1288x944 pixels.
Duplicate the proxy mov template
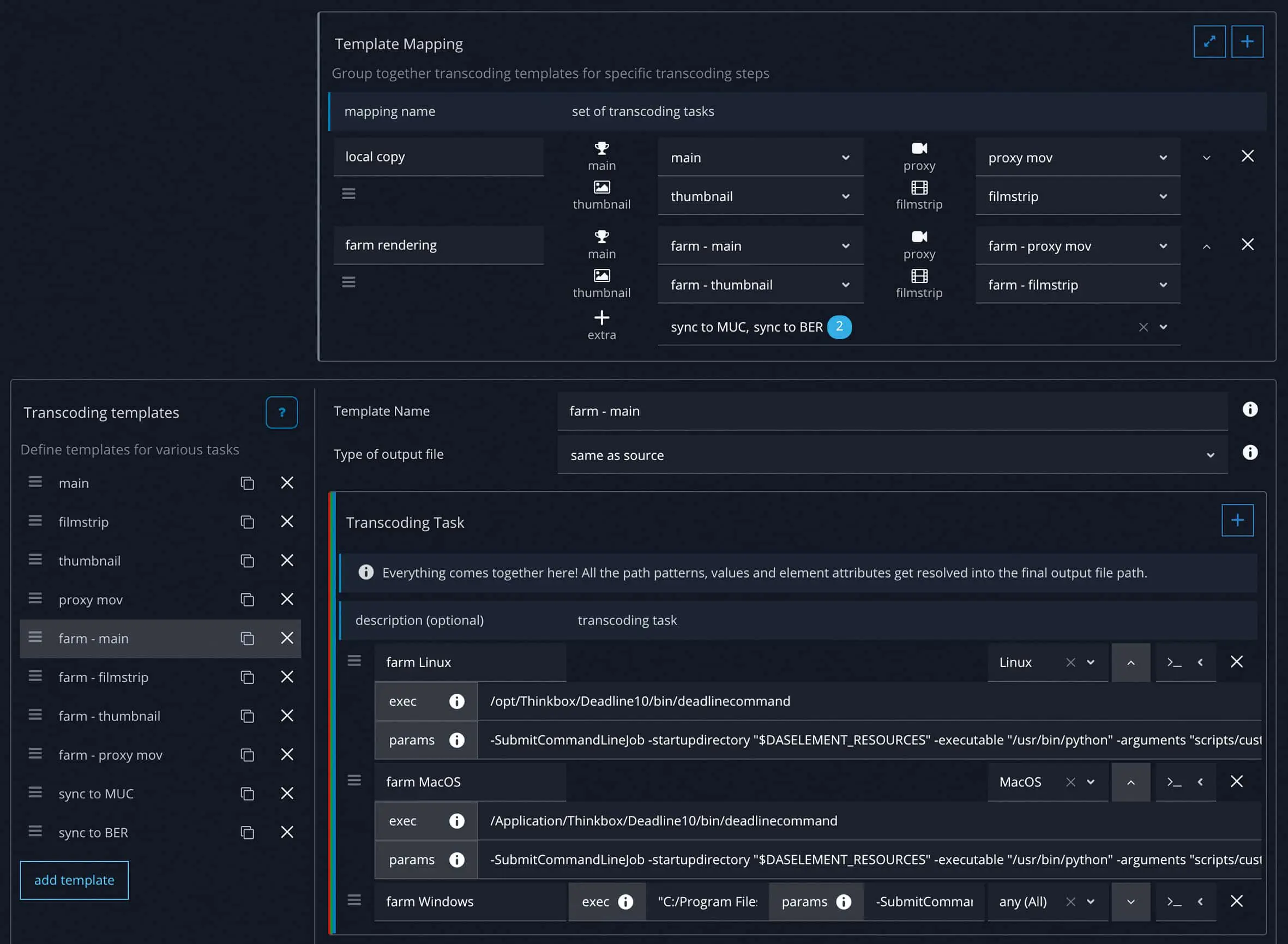click(247, 599)
